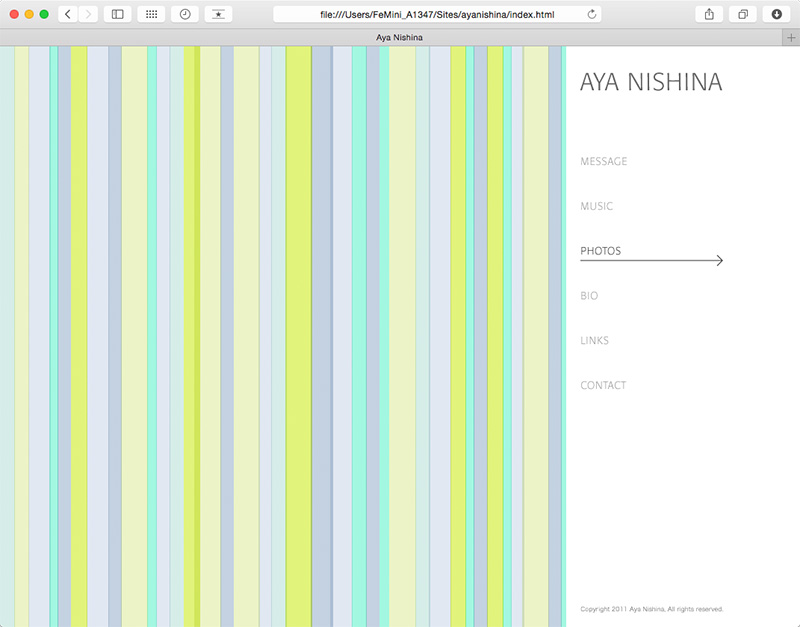Click the Safari forward arrow
This screenshot has width=800, height=627.
(88, 14)
